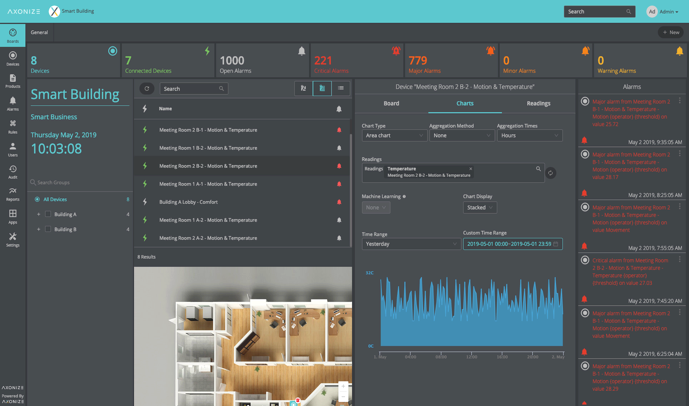Select the radio on the Critical alarm entry
The image size is (689, 406).
585,260
